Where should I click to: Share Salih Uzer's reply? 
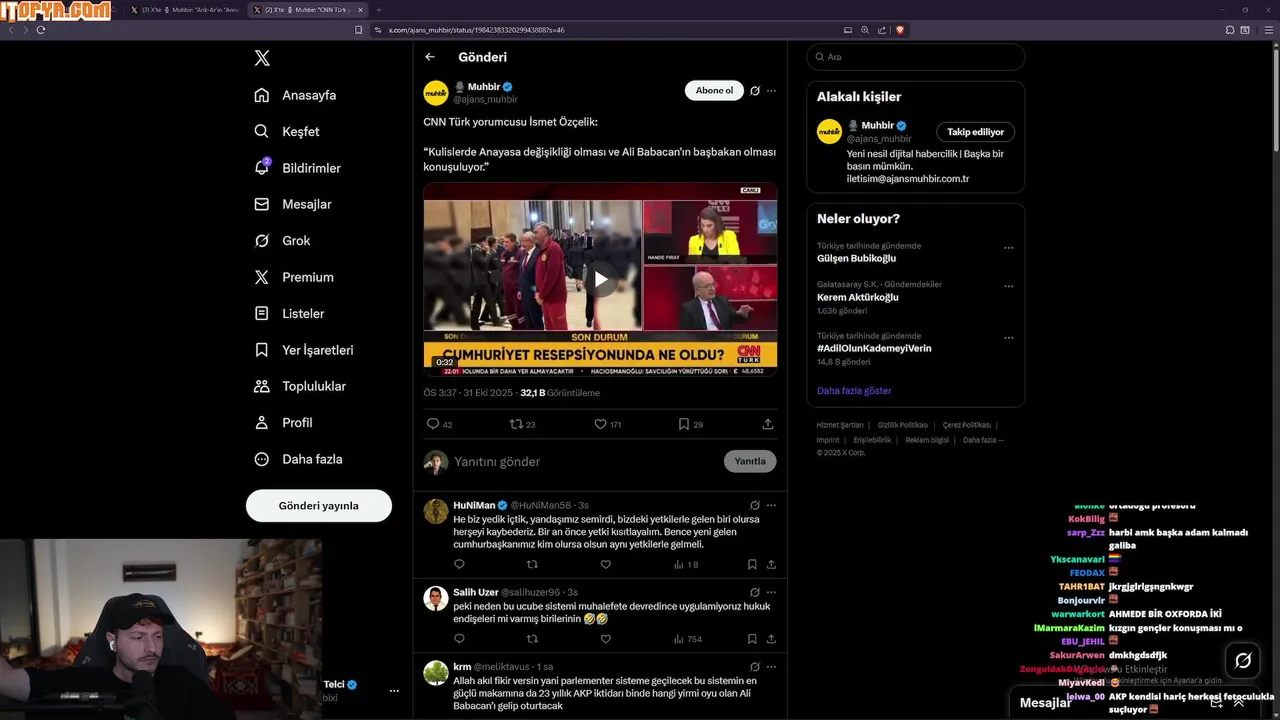coord(771,639)
